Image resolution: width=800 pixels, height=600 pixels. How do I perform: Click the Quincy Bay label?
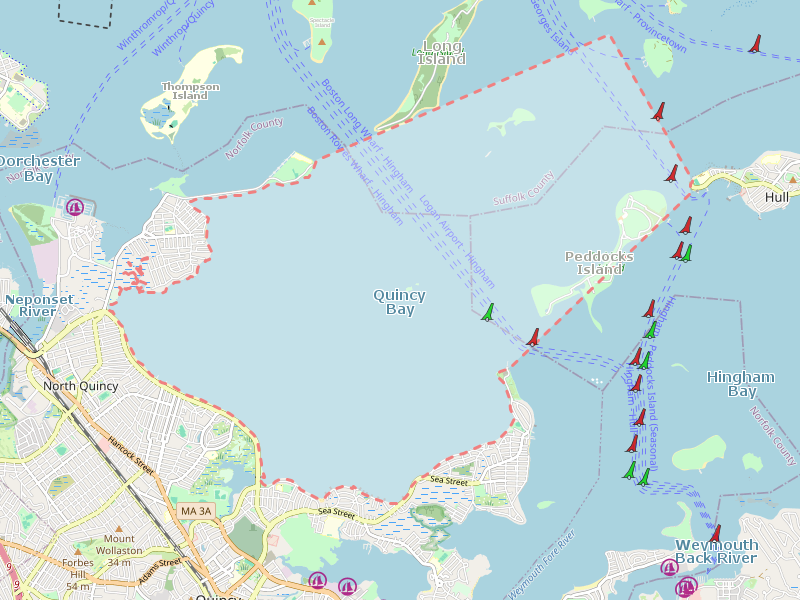[399, 302]
